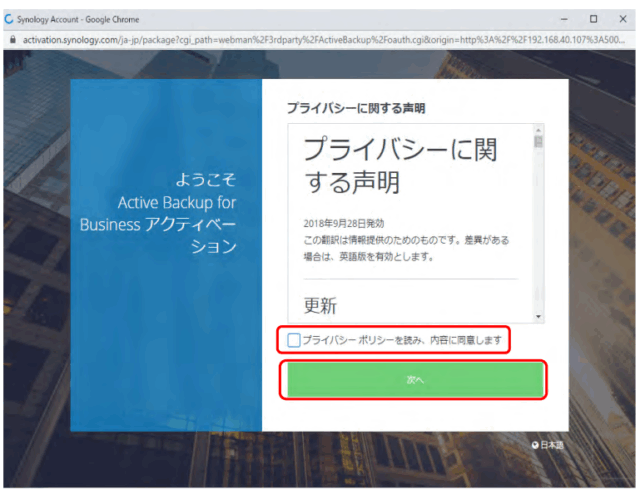This screenshot has height=489, width=640.
Task: Click the scrollbar up arrow in privacy box
Action: click(539, 130)
